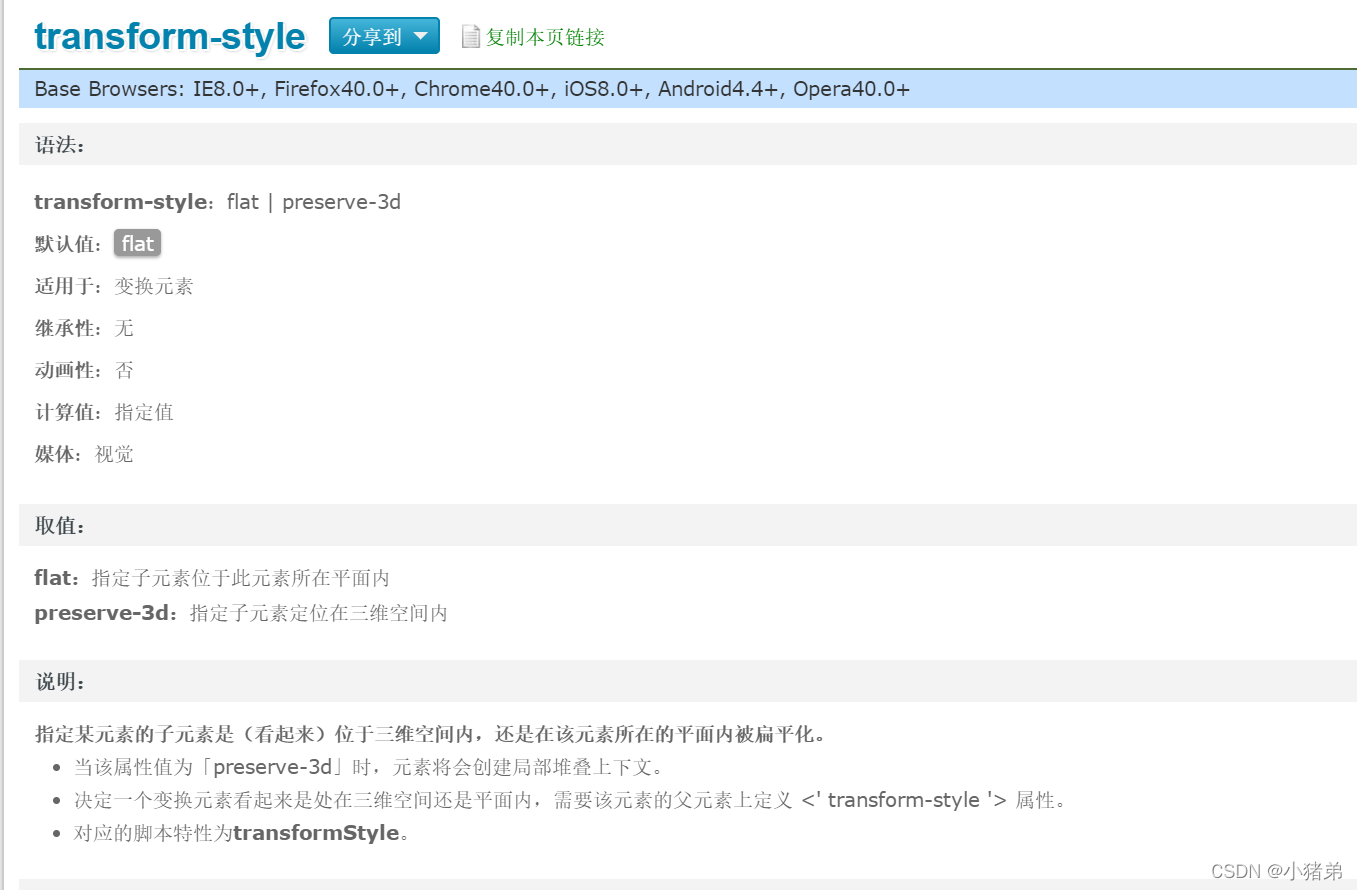Screen dimensions: 1357x890
Task: Click the 媒体：视觉 row
Action: (x=84, y=454)
